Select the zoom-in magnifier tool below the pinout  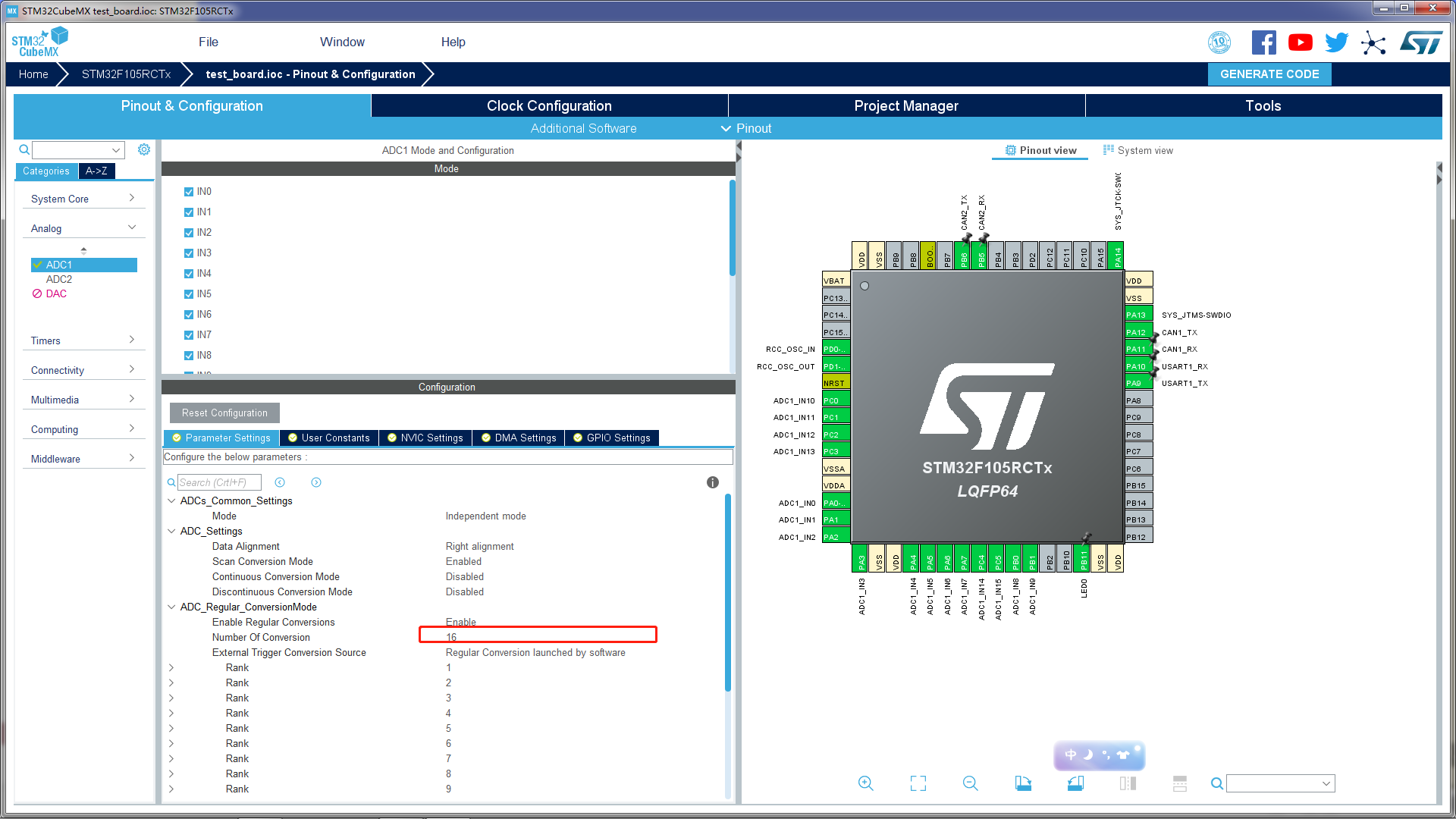[865, 783]
